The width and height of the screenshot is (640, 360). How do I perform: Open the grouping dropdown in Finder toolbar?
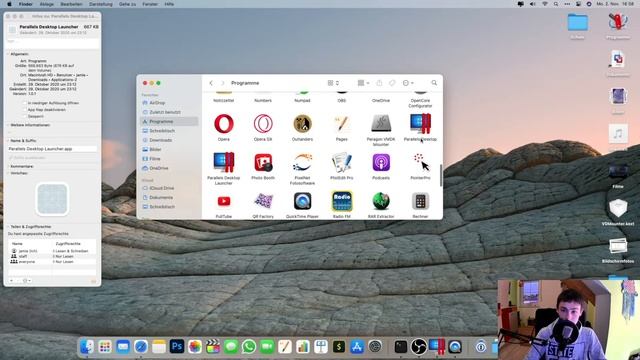[x=363, y=83]
